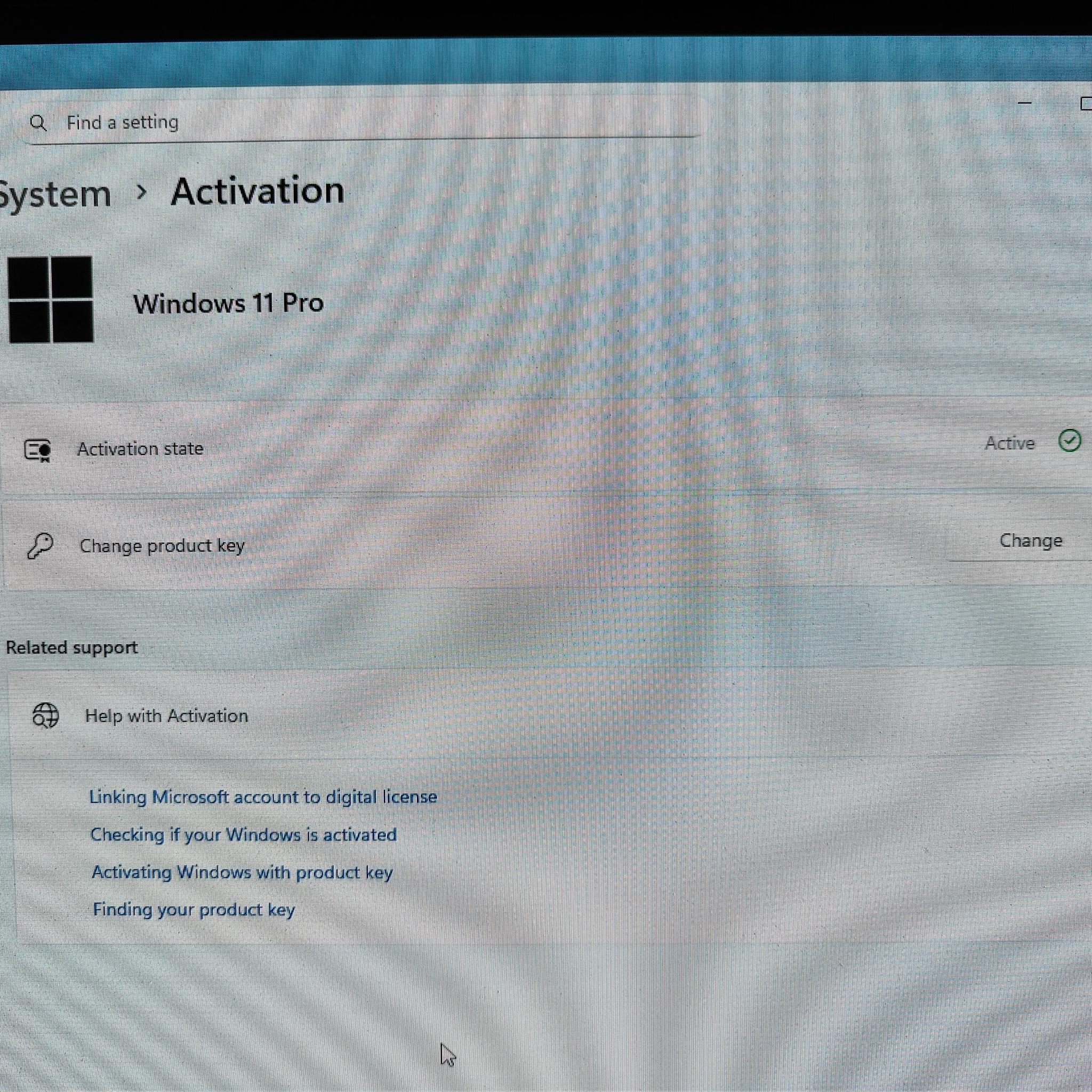Click the Activation breadcrumb title
This screenshot has height=1092, width=1092.
click(x=258, y=191)
